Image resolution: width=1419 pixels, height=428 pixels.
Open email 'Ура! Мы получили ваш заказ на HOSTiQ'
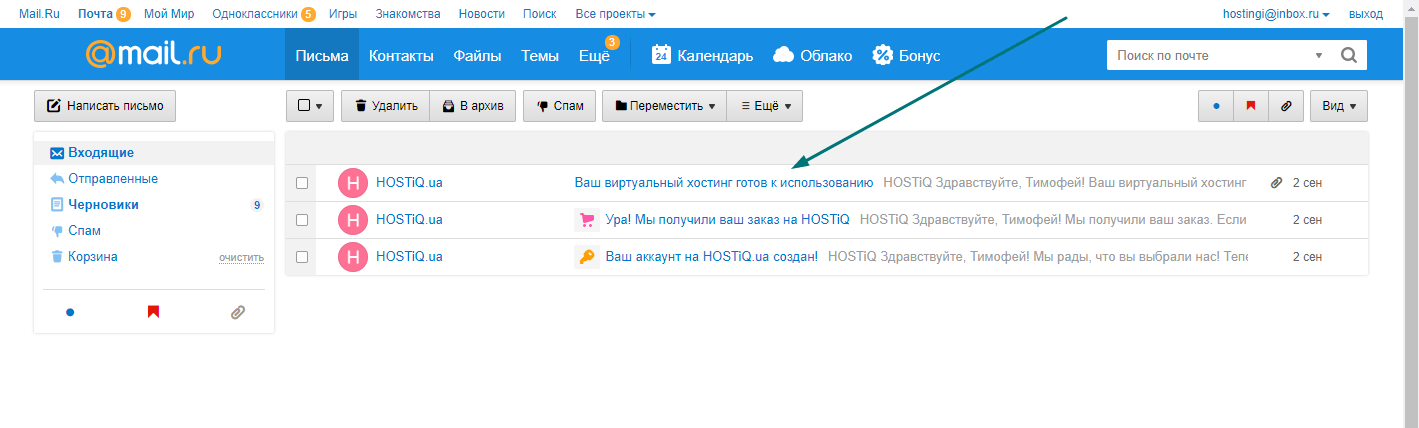[728, 220]
